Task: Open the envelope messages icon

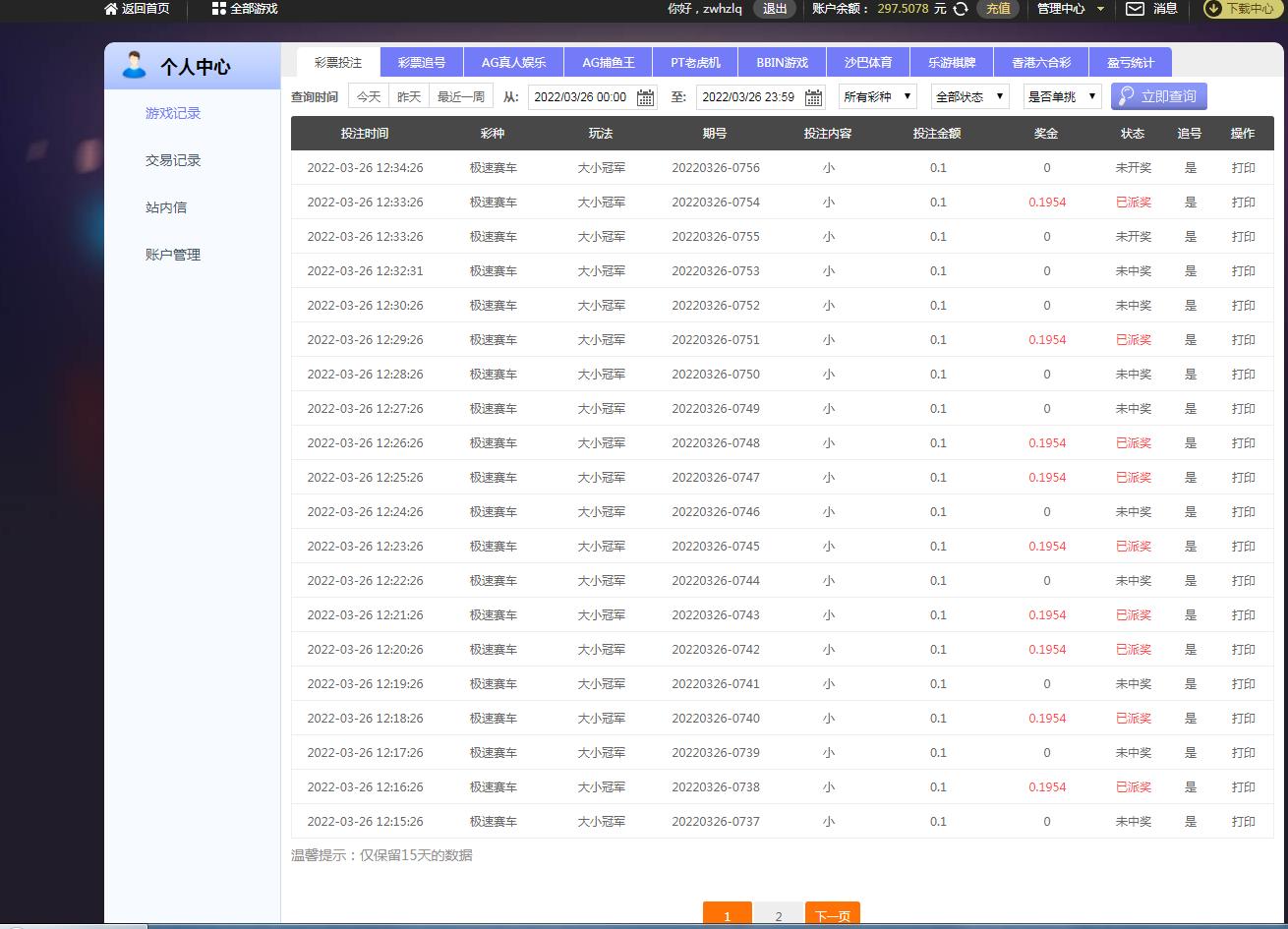Action: point(1135,9)
